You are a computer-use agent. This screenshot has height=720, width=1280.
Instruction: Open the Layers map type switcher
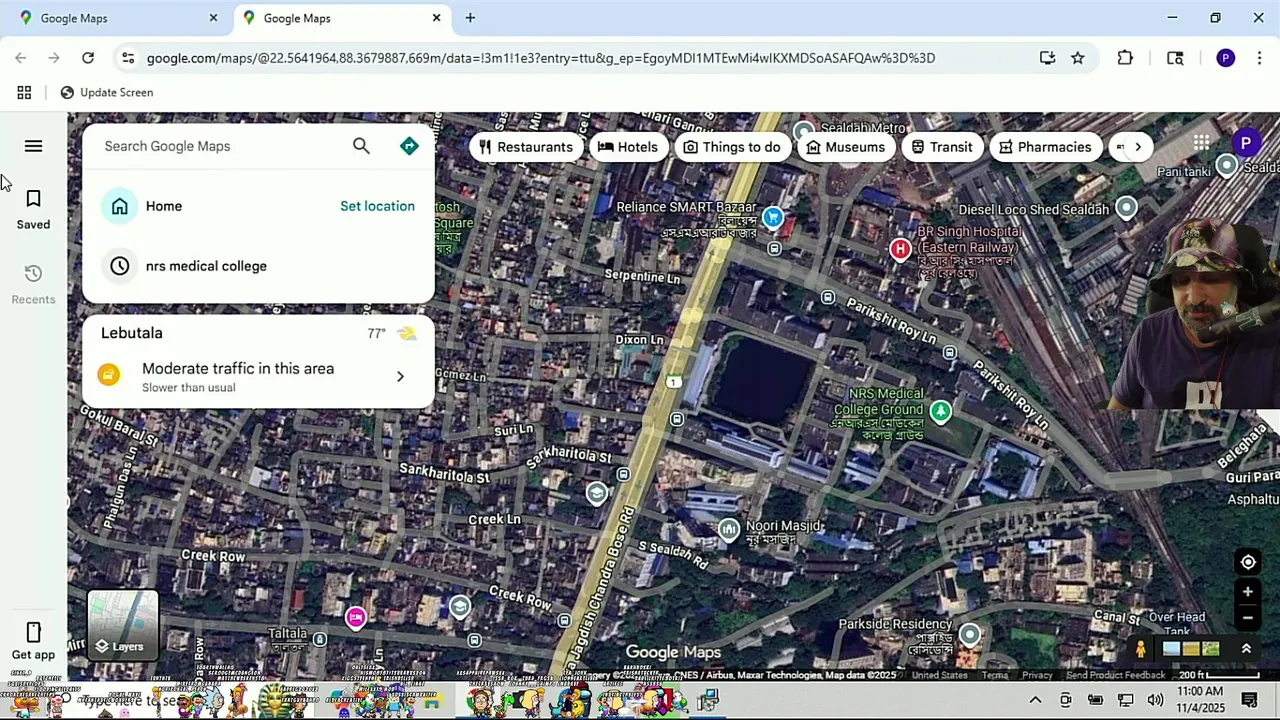click(x=122, y=624)
